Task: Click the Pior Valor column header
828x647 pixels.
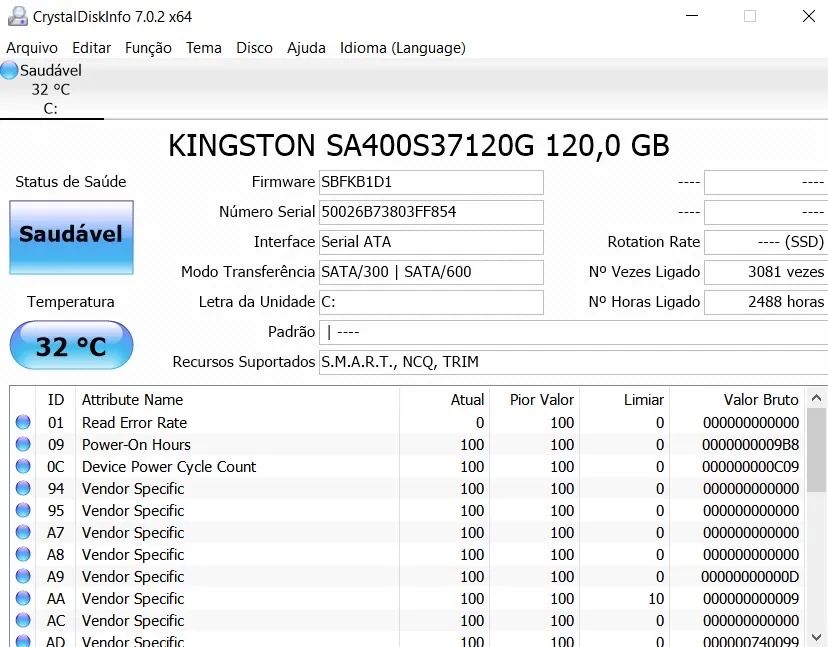Action: tap(534, 400)
